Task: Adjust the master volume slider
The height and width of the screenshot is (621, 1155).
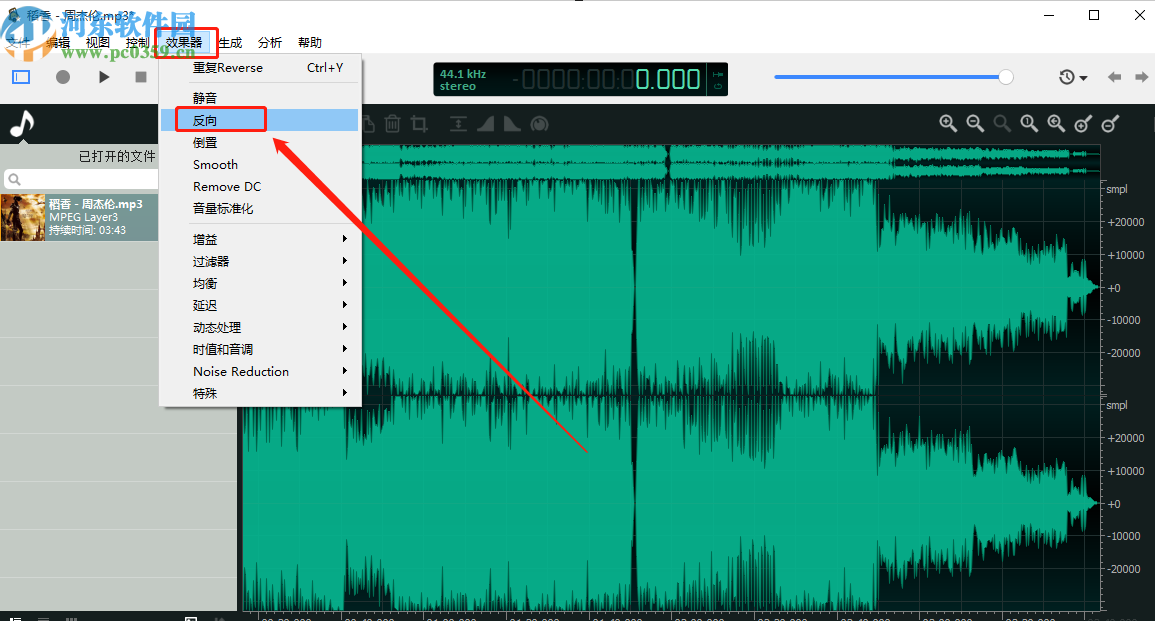Action: 894,77
